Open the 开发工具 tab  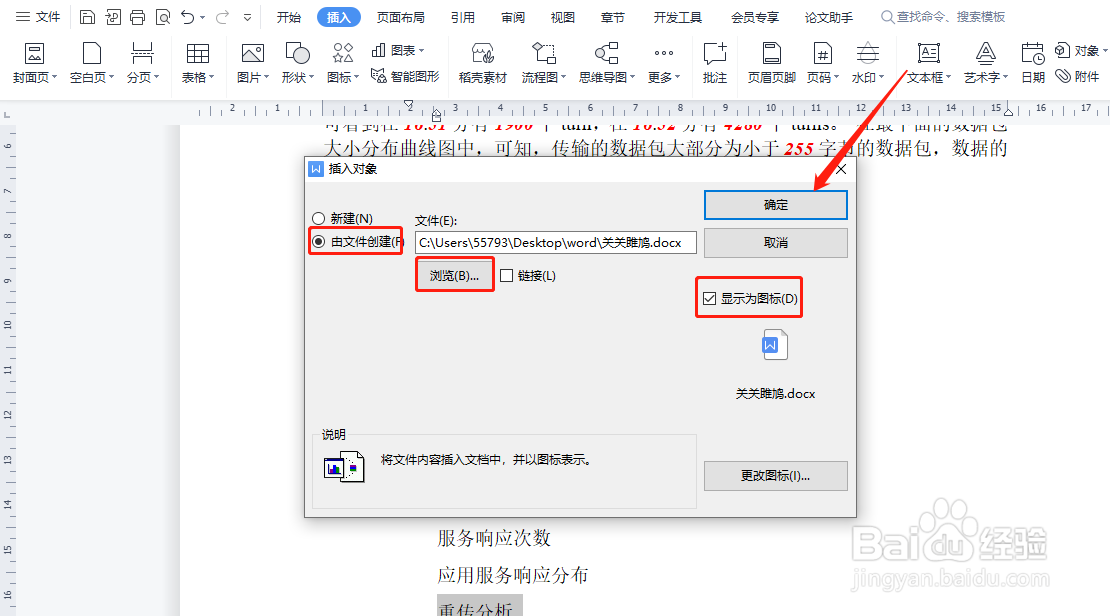pyautogui.click(x=678, y=17)
